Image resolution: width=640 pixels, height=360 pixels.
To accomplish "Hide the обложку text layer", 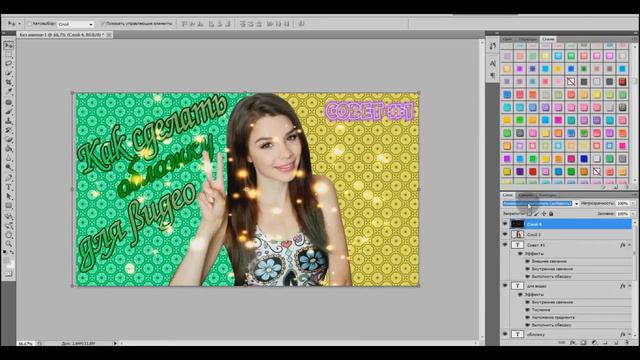I will point(505,334).
